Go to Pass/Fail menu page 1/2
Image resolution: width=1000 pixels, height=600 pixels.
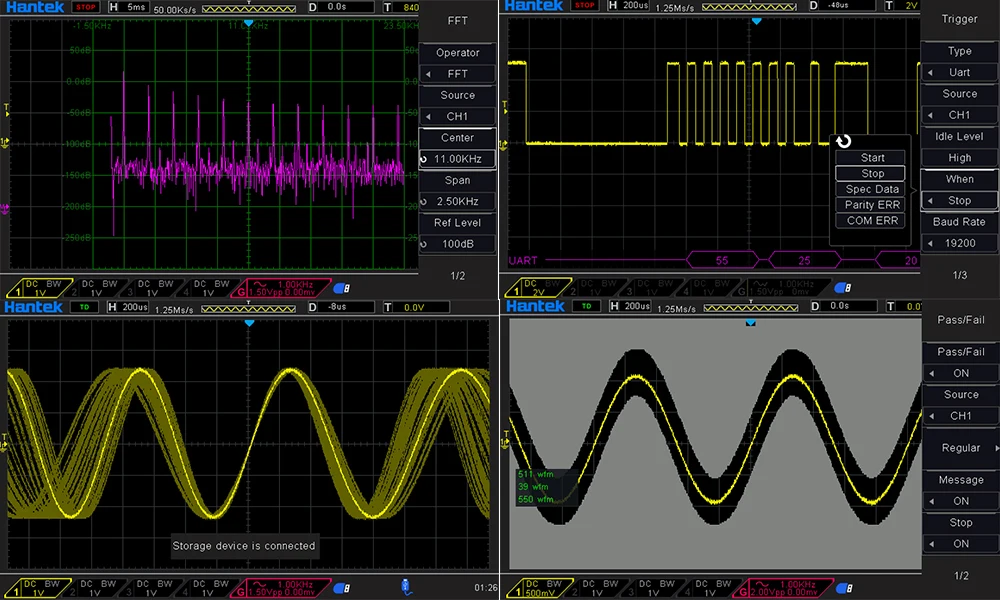pyautogui.click(x=960, y=576)
